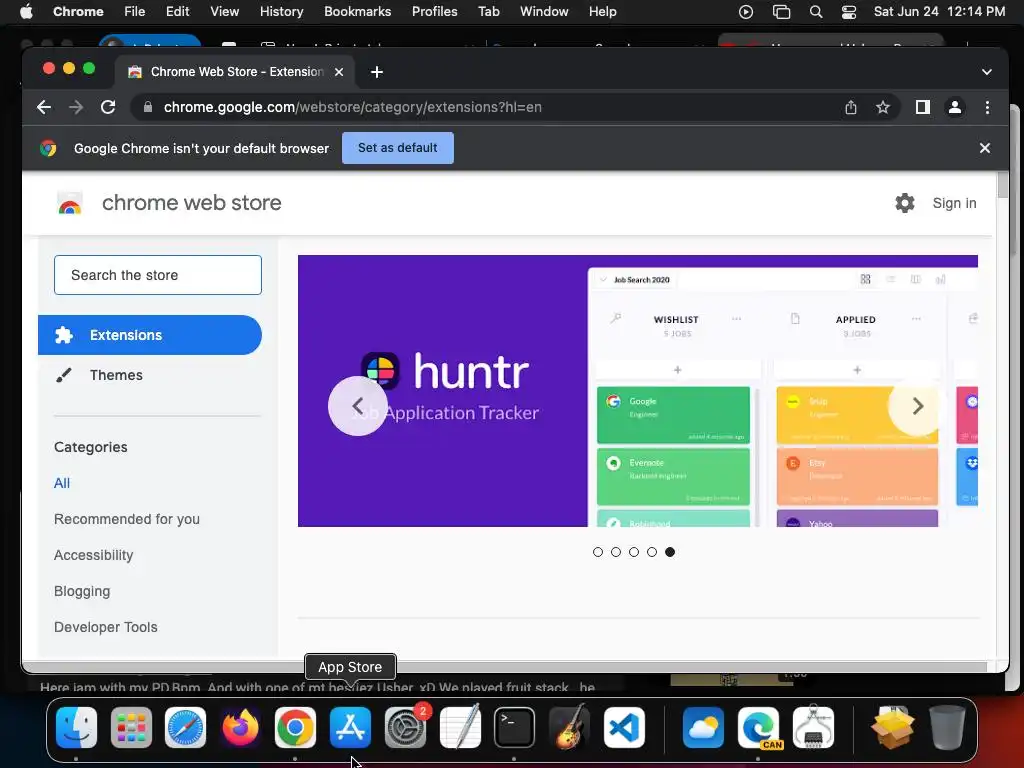Open Chrome's three-dot menu
The width and height of the screenshot is (1024, 768).
click(x=987, y=107)
